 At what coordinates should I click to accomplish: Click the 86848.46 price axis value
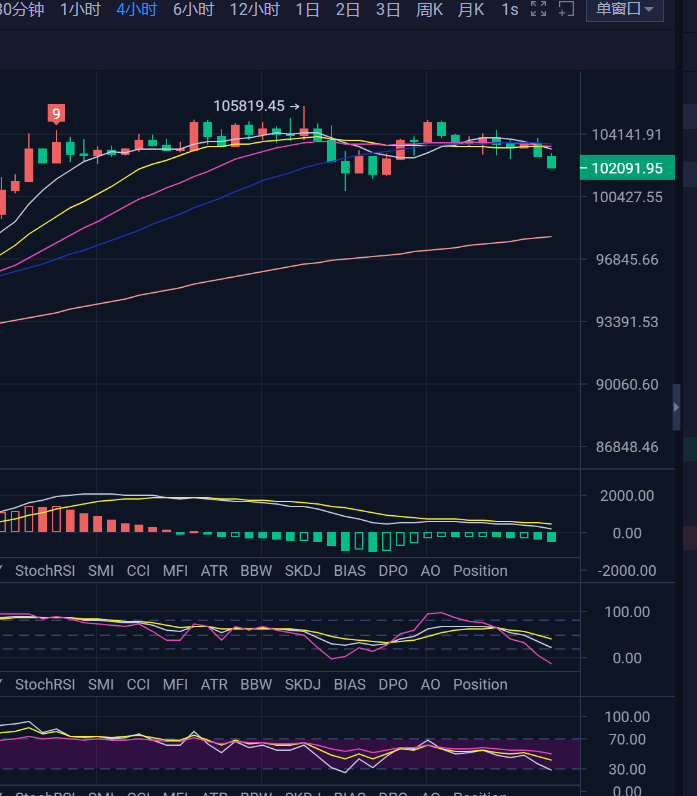point(627,447)
